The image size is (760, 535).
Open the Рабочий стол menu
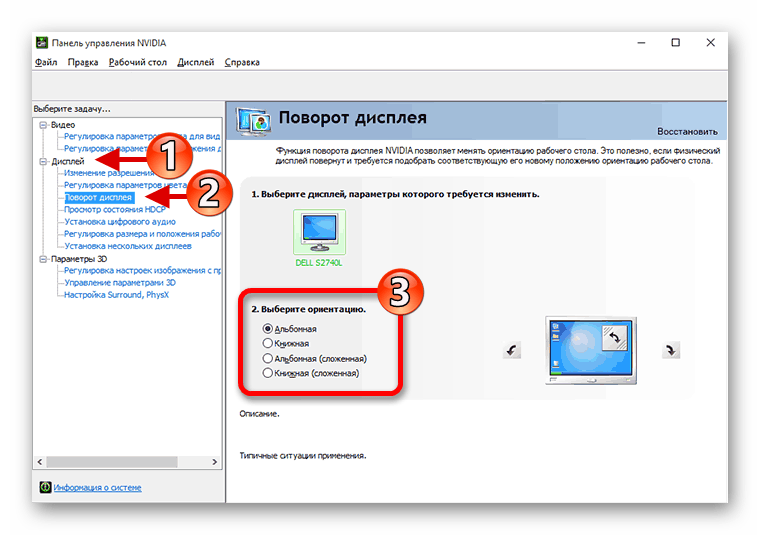coord(138,63)
